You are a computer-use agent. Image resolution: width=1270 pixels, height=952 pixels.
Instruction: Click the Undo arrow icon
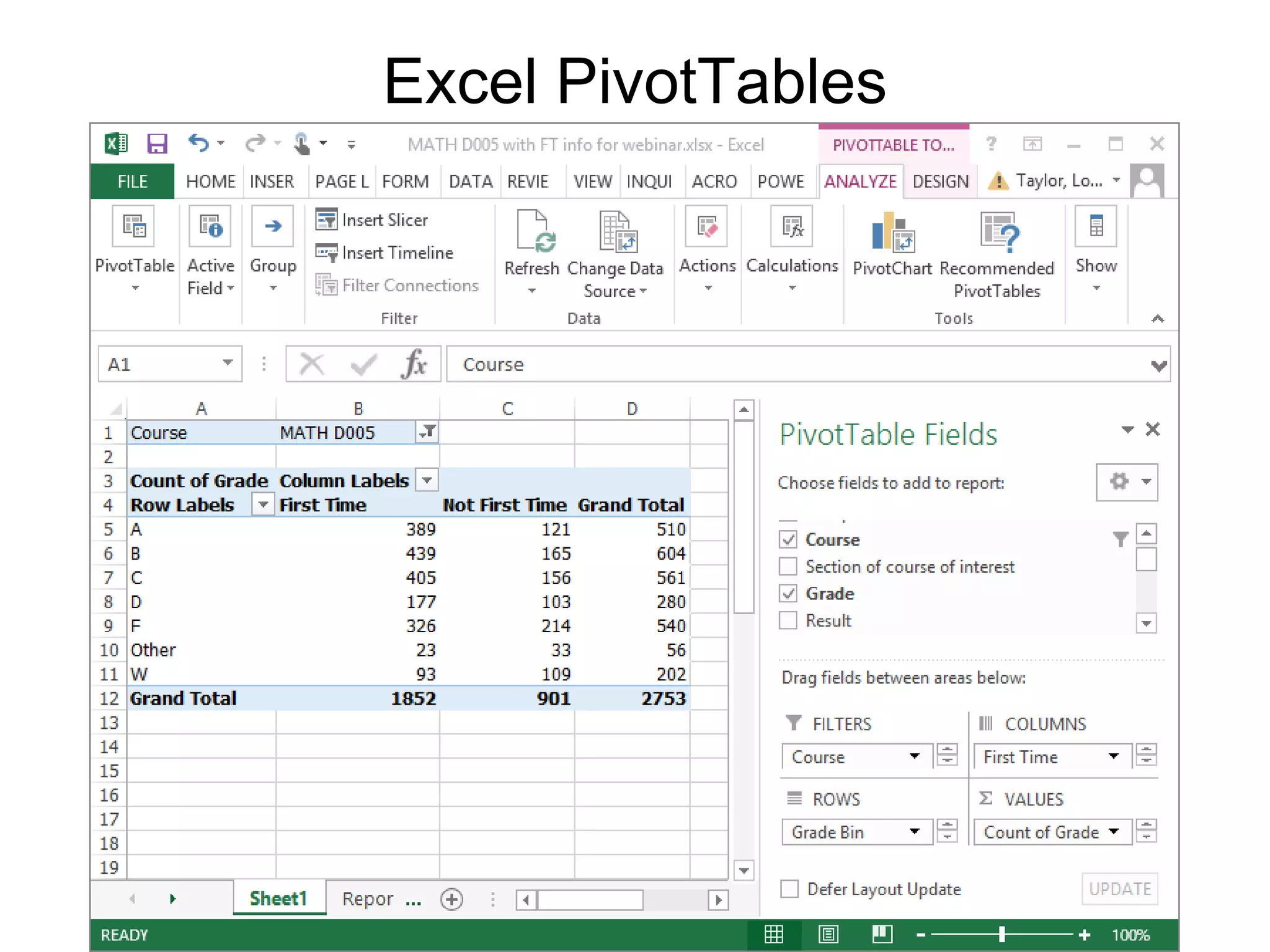[198, 143]
